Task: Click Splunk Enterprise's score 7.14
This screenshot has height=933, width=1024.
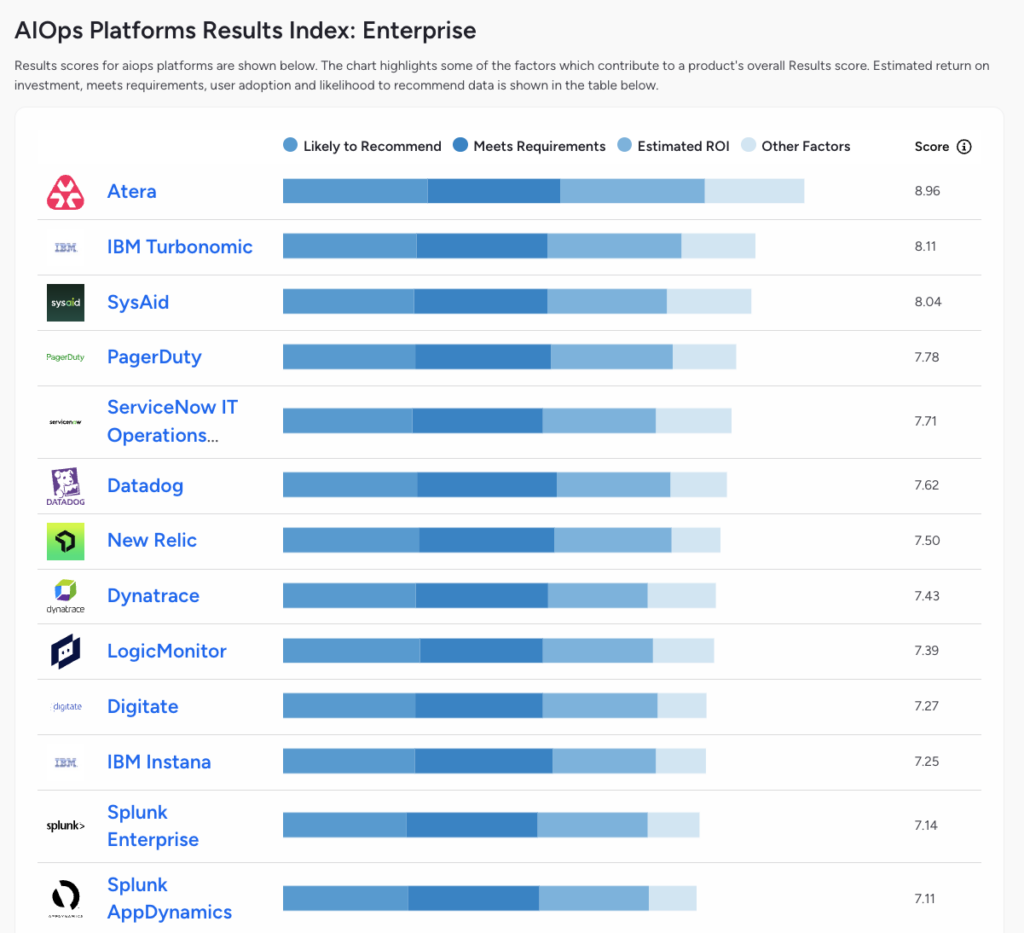Action: (x=925, y=825)
